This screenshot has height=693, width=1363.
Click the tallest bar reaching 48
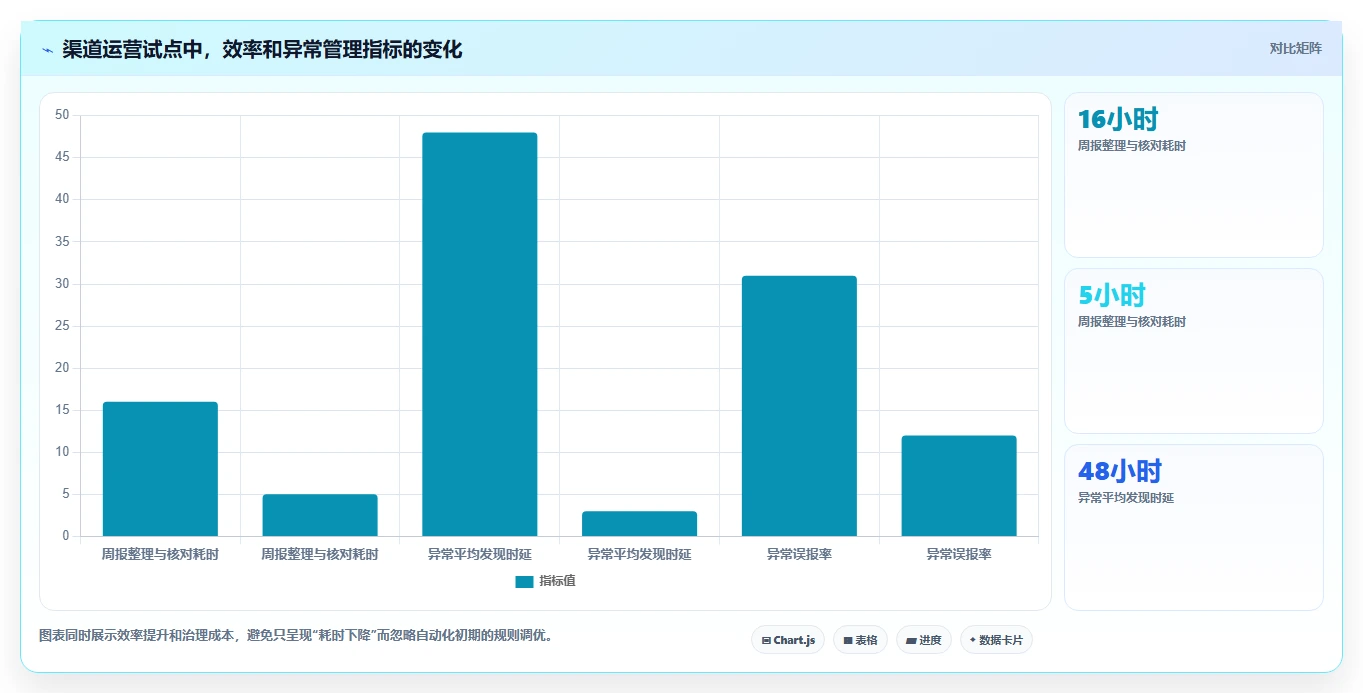(480, 334)
